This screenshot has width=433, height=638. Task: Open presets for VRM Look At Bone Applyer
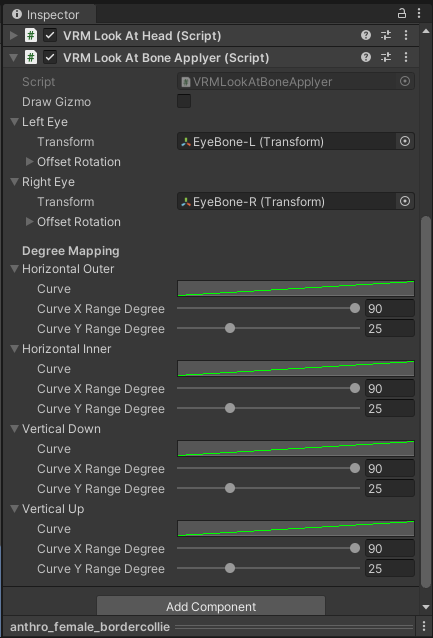coord(386,57)
